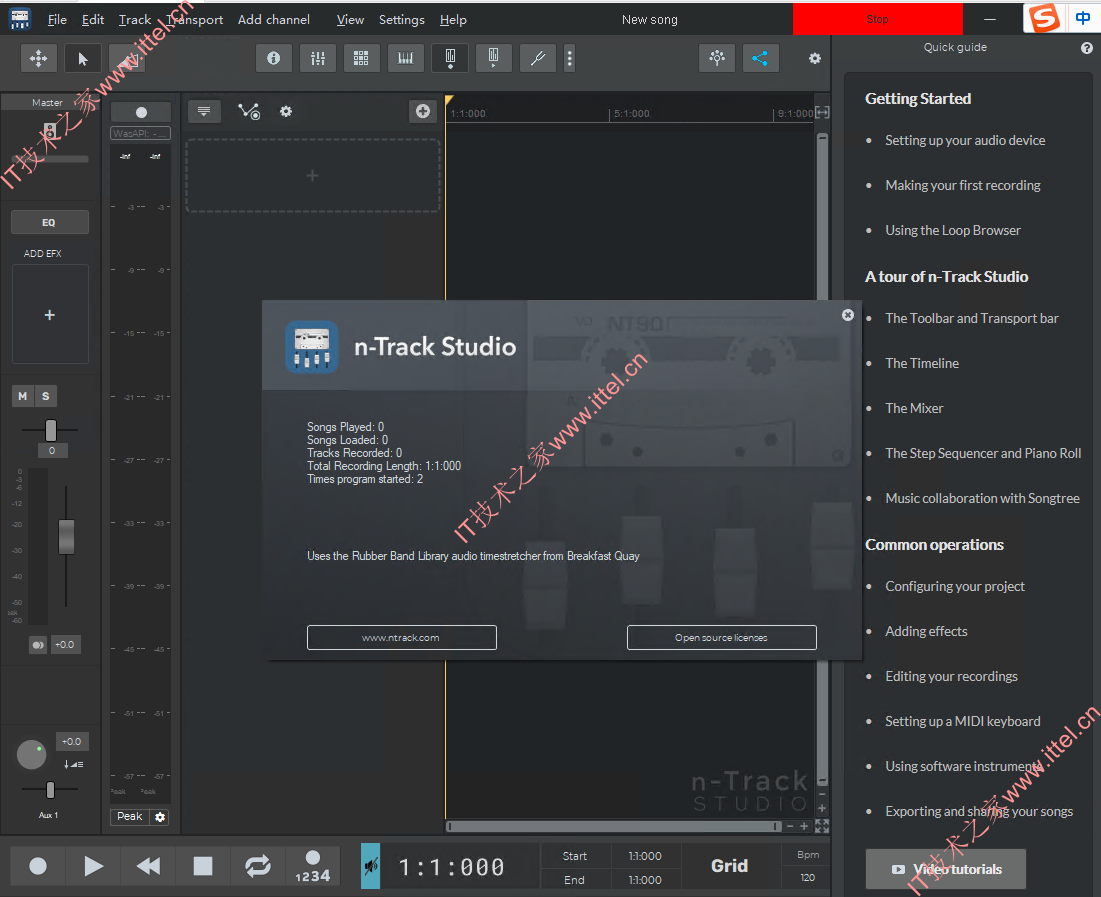Click the record-mode meter icon in toolbar

pyautogui.click(x=450, y=58)
